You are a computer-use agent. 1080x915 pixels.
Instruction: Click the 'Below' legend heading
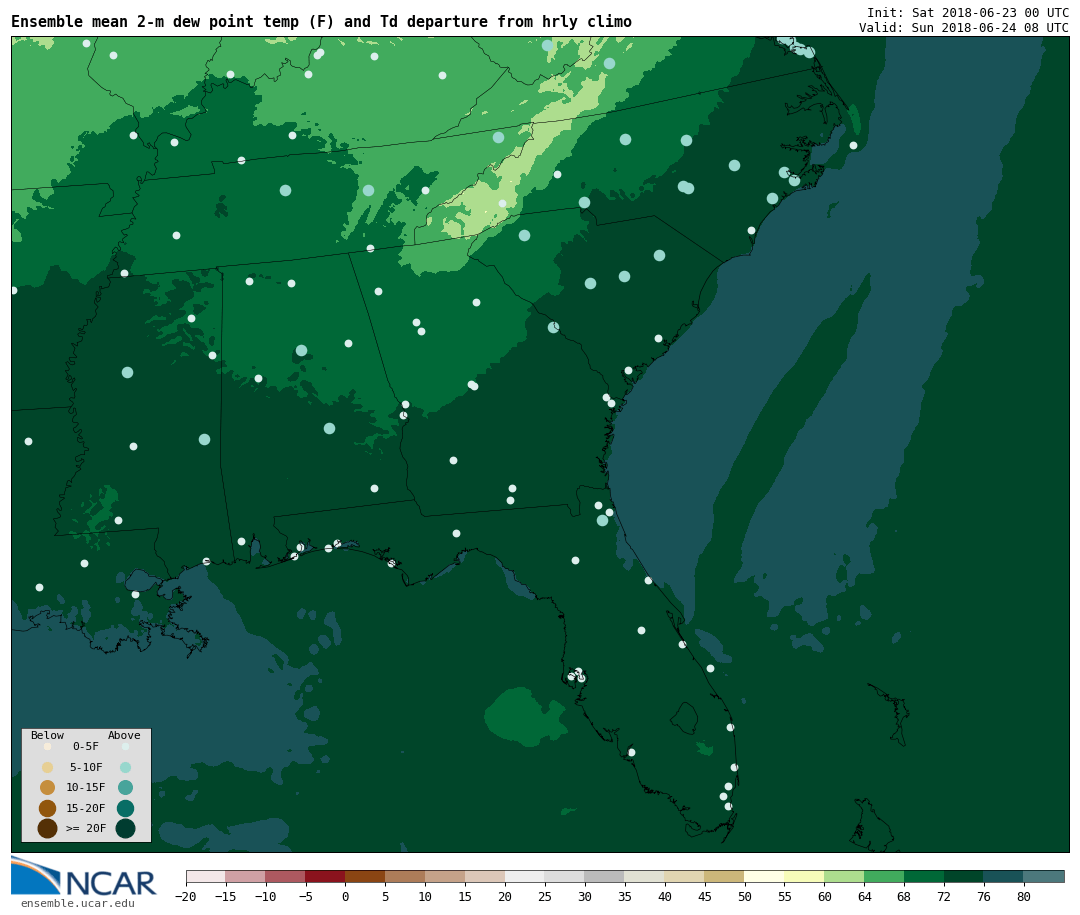(48, 735)
